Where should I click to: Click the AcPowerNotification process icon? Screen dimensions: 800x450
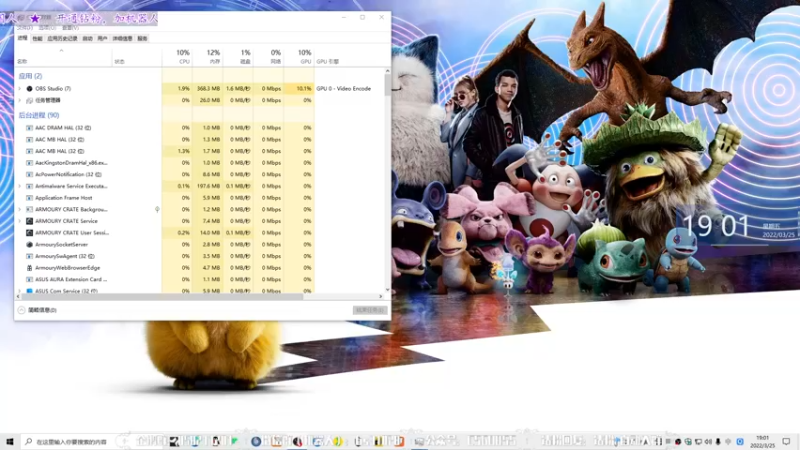click(30, 174)
